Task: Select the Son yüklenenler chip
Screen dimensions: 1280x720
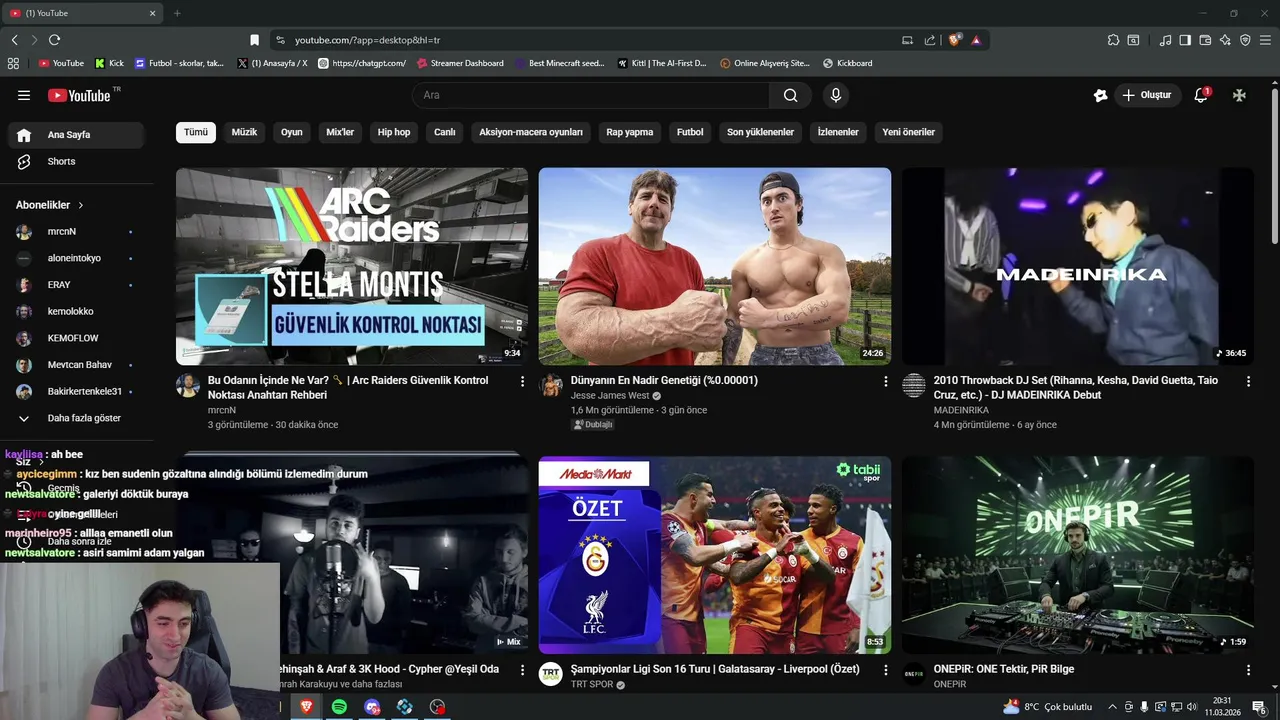Action: tap(760, 132)
